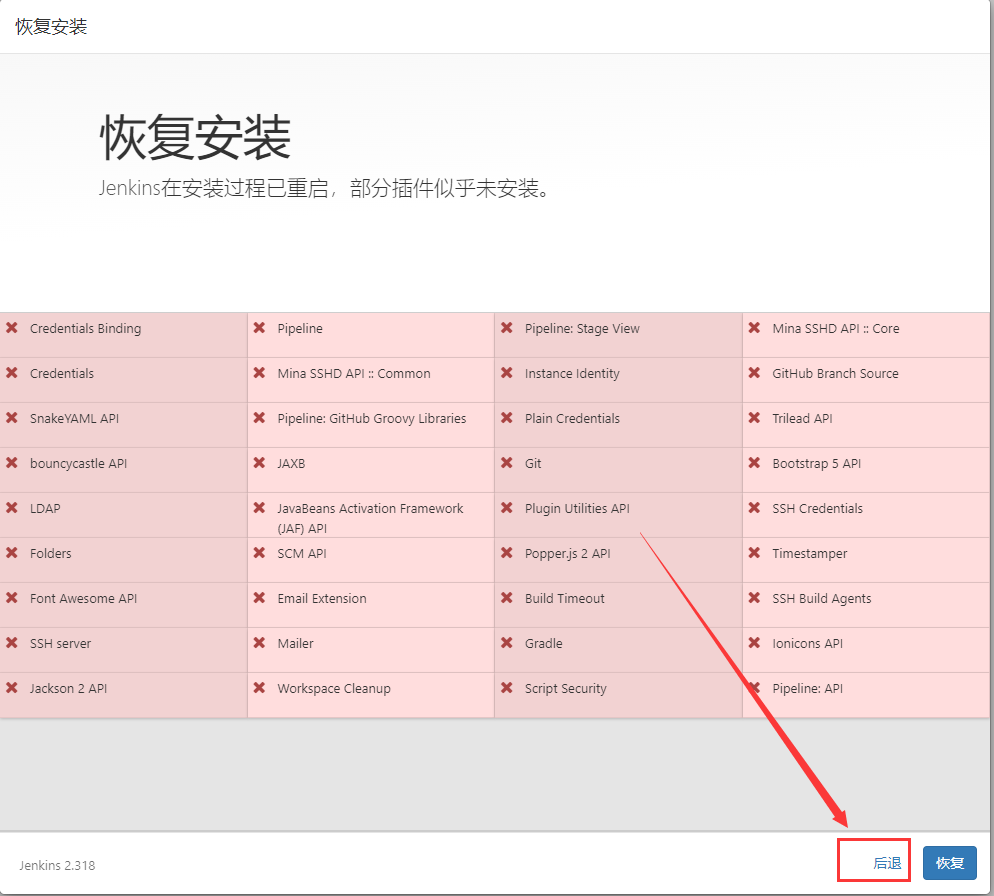Click the small 恢复安装 dialog title
994x896 pixels.
51,27
